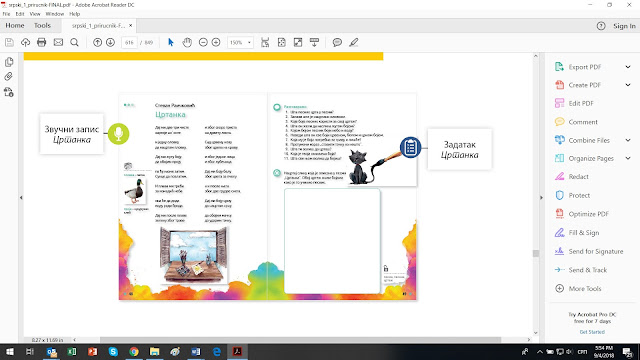Close the srpski_1_prirucnik document tab

131,25
